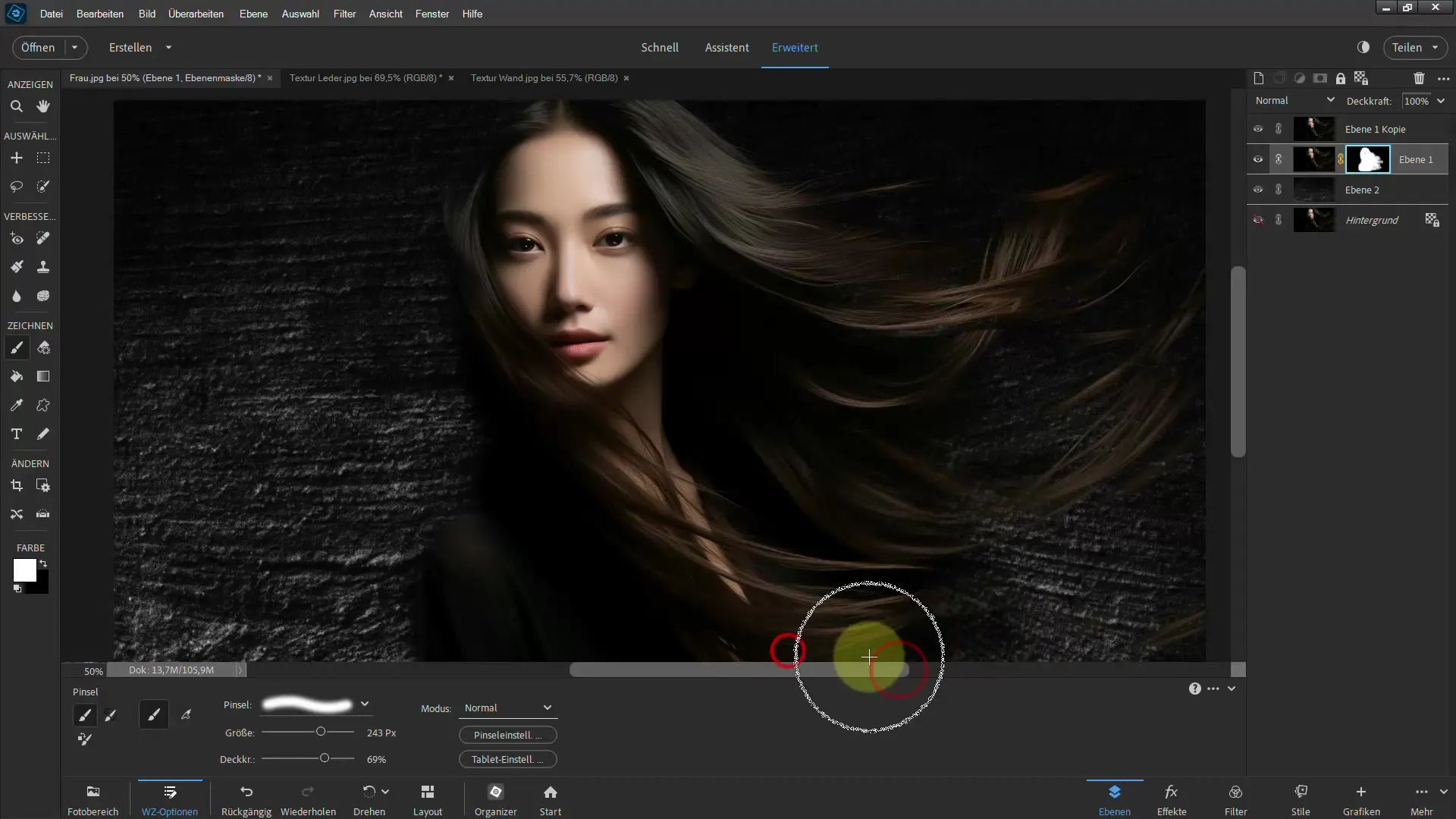Viewport: 1456px width, 819px height.
Task: Add a layer mask
Action: [1320, 78]
